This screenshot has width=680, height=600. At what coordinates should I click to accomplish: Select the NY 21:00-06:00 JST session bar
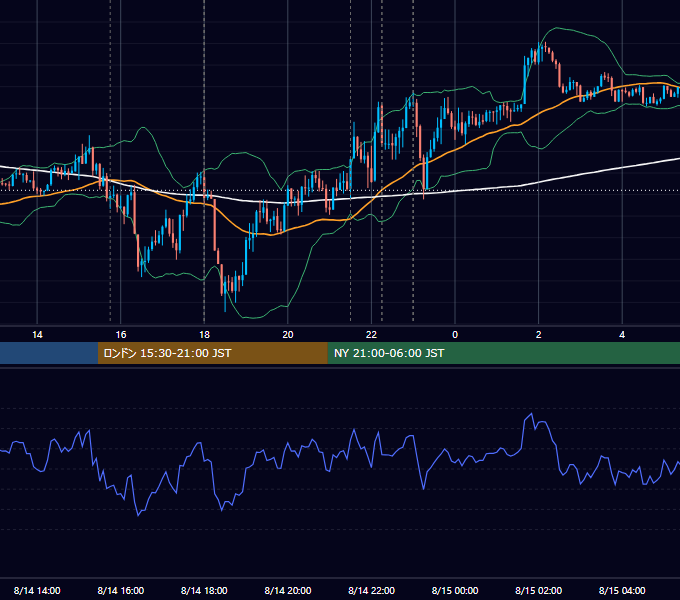[x=503, y=353]
